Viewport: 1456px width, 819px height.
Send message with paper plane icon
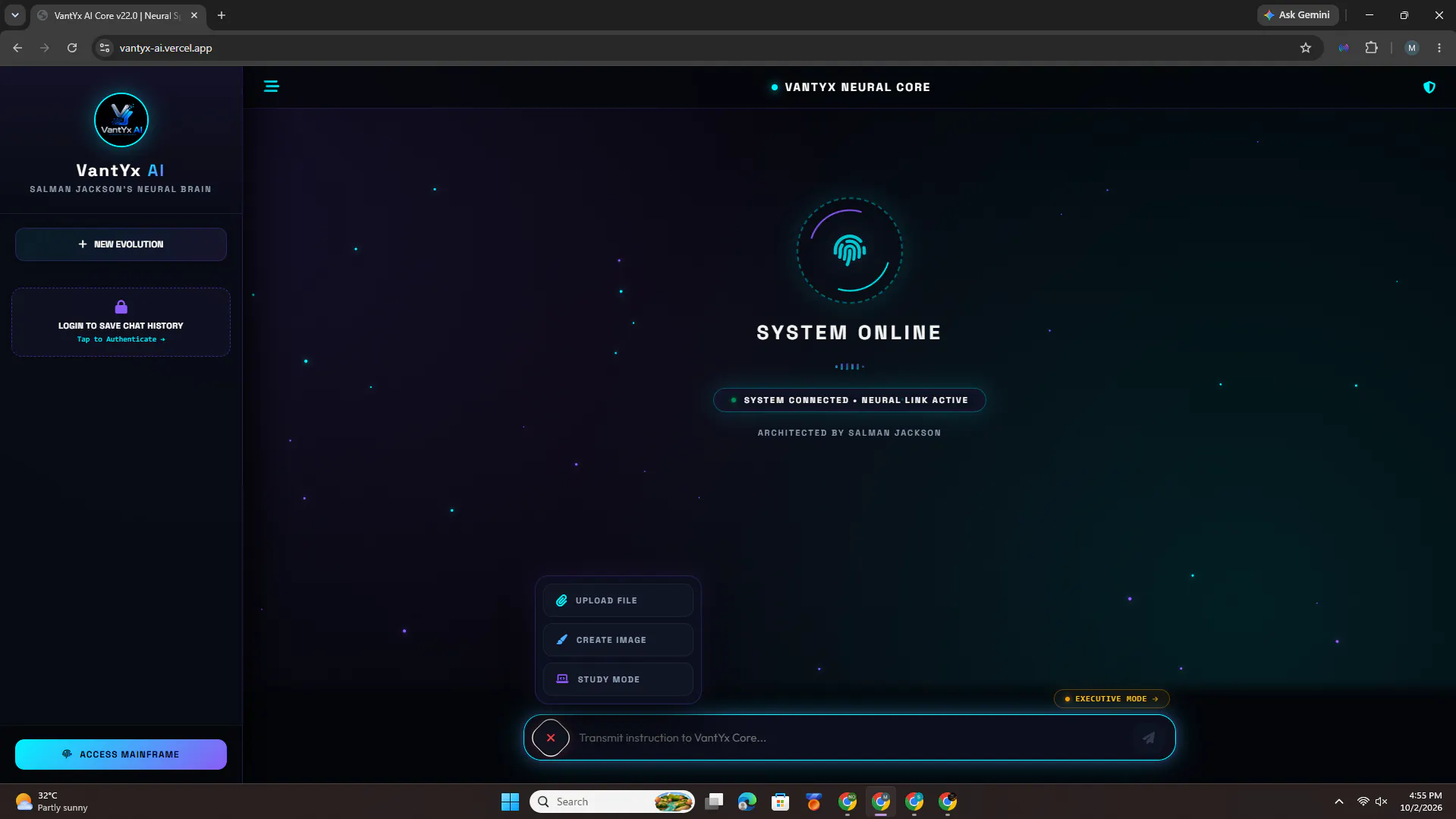(x=1149, y=738)
